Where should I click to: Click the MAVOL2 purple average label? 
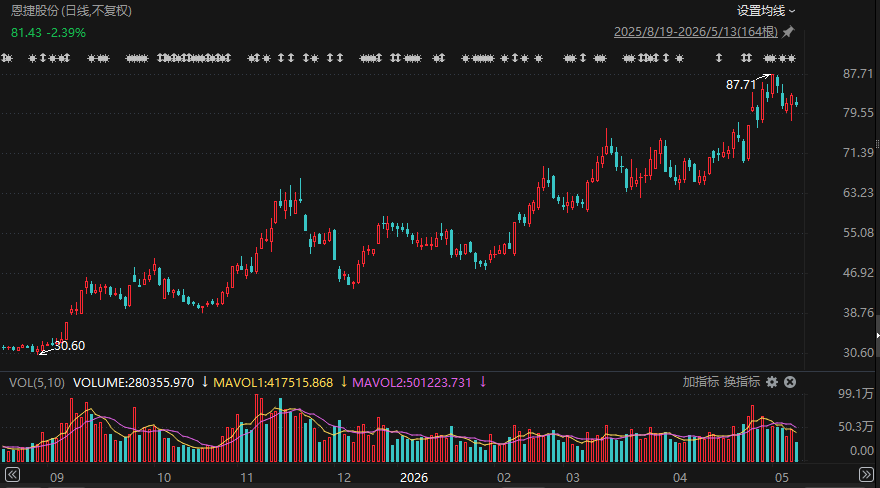tap(411, 383)
